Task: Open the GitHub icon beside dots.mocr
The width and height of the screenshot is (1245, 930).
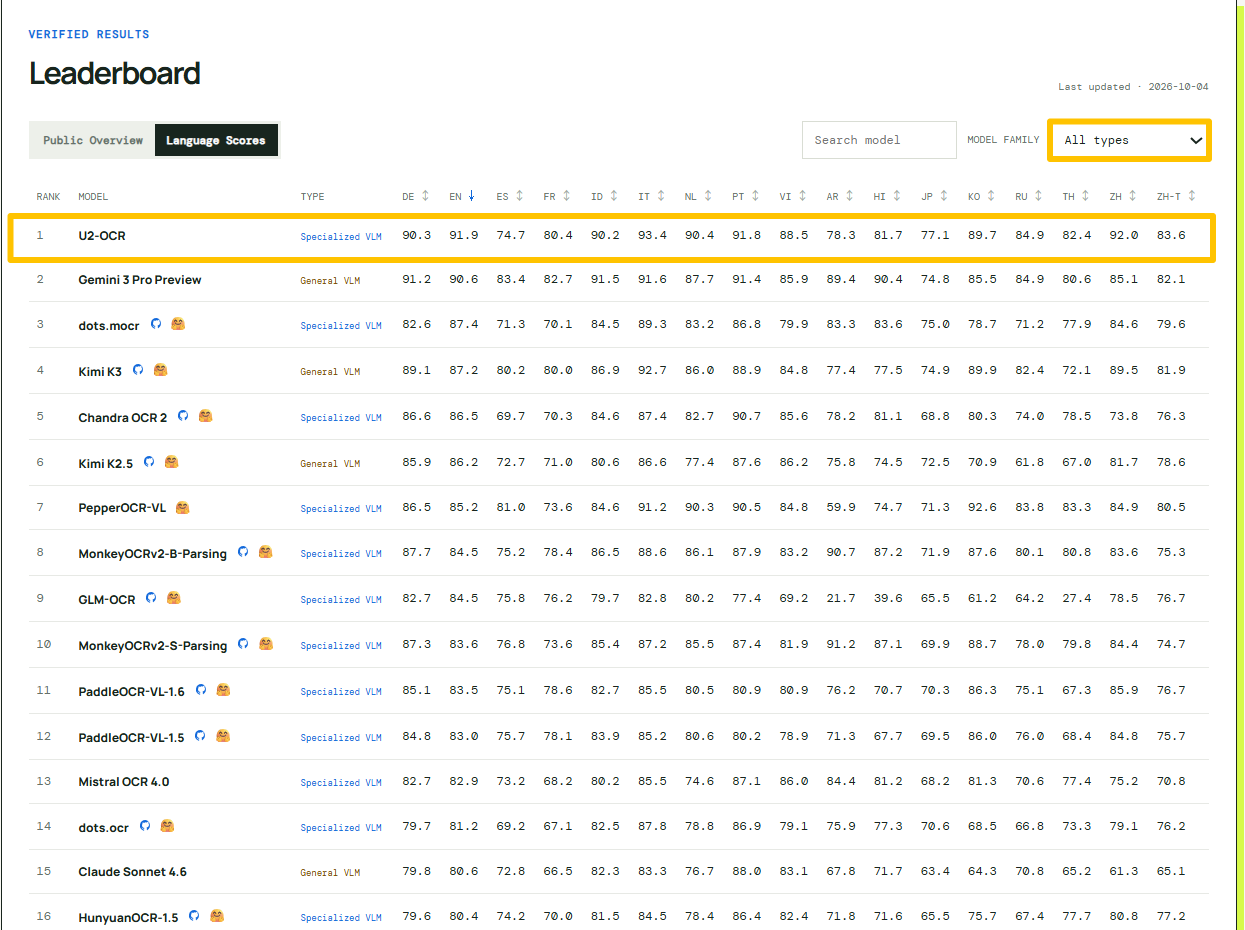Action: (x=156, y=324)
